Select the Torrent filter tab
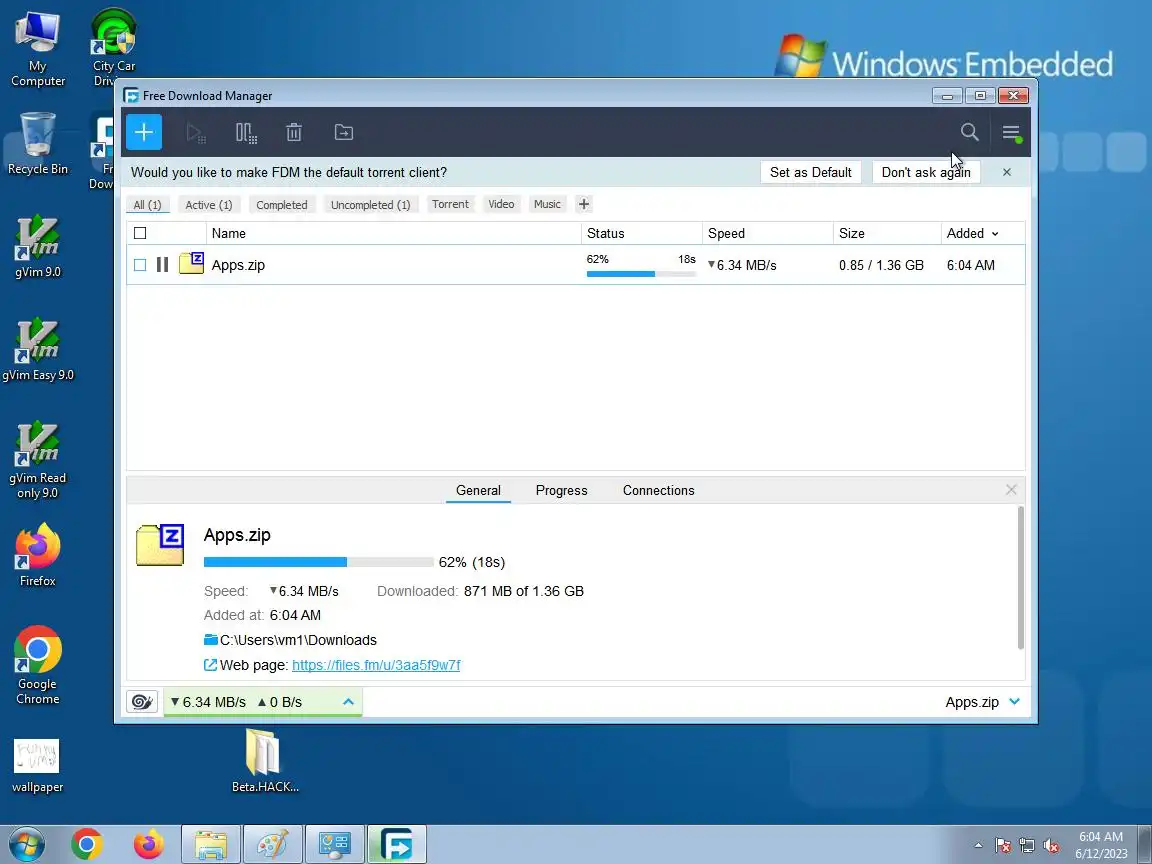 coord(450,204)
